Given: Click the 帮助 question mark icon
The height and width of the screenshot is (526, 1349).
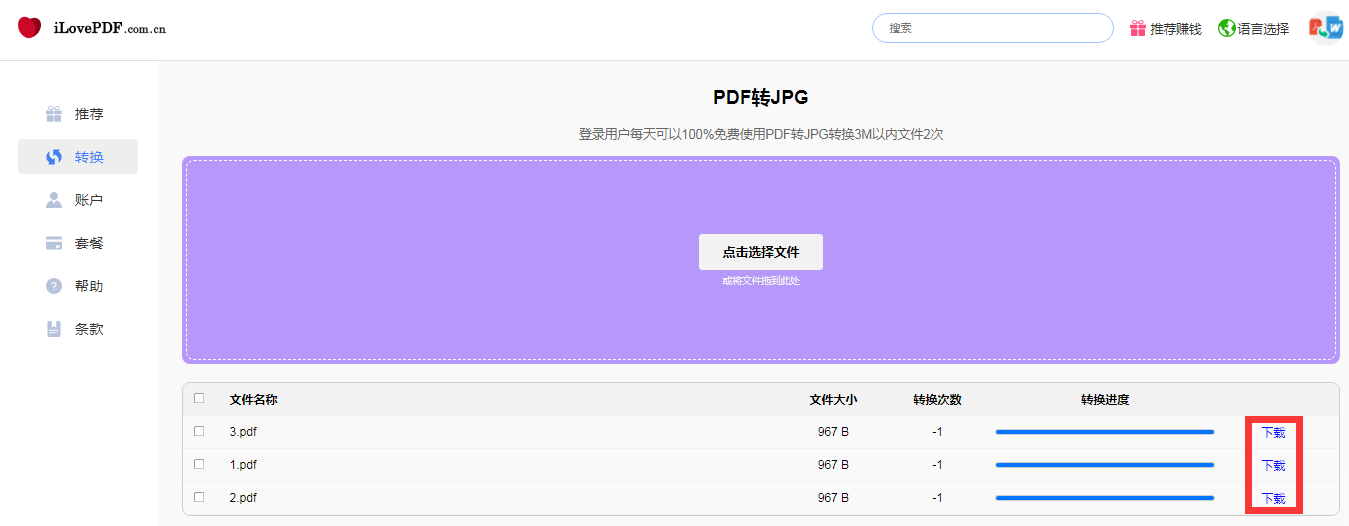Looking at the screenshot, I should pos(54,286).
